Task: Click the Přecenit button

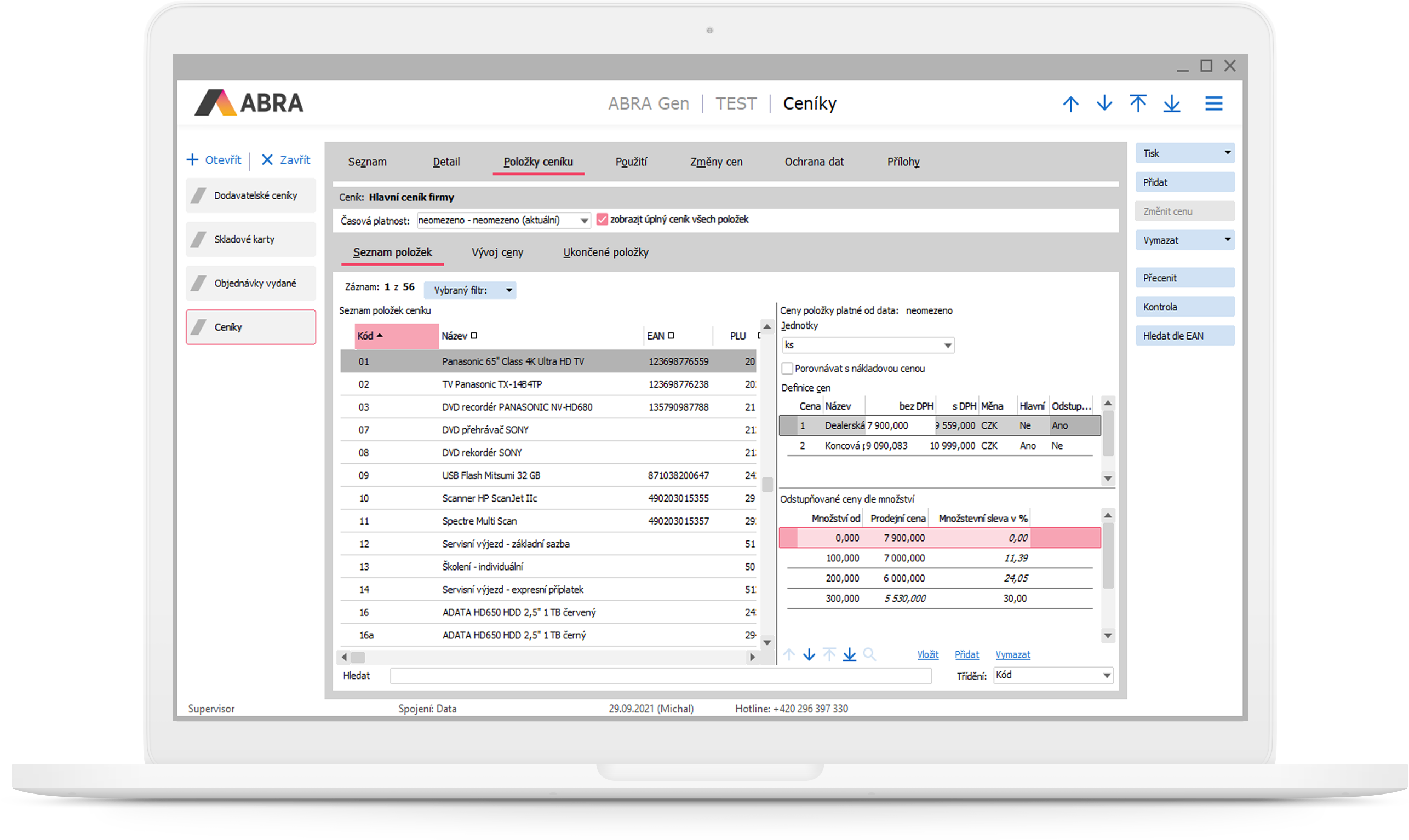Action: point(1185,278)
